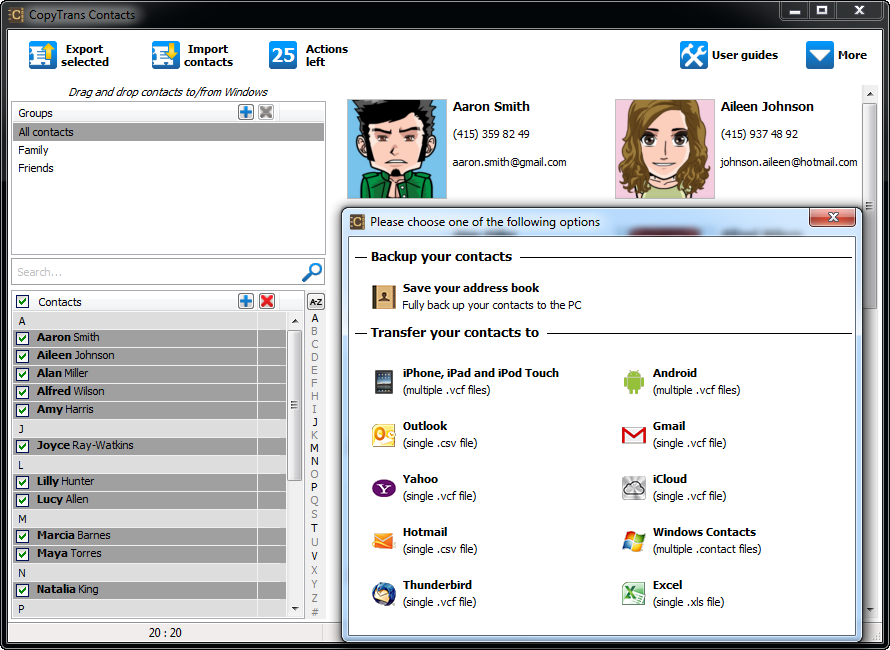The image size is (890, 650).
Task: Close the export options dialog
Action: [x=832, y=217]
